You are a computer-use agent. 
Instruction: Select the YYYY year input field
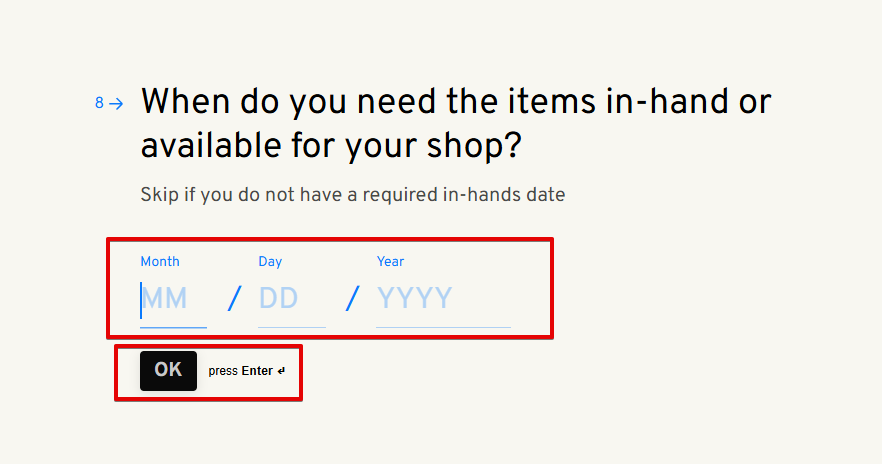click(442, 299)
